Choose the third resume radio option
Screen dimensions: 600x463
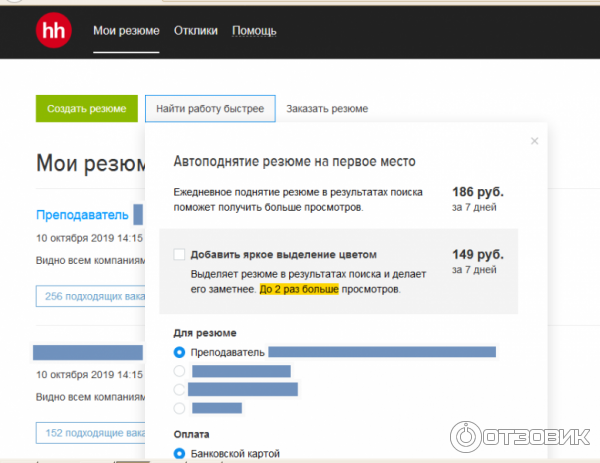tap(180, 389)
